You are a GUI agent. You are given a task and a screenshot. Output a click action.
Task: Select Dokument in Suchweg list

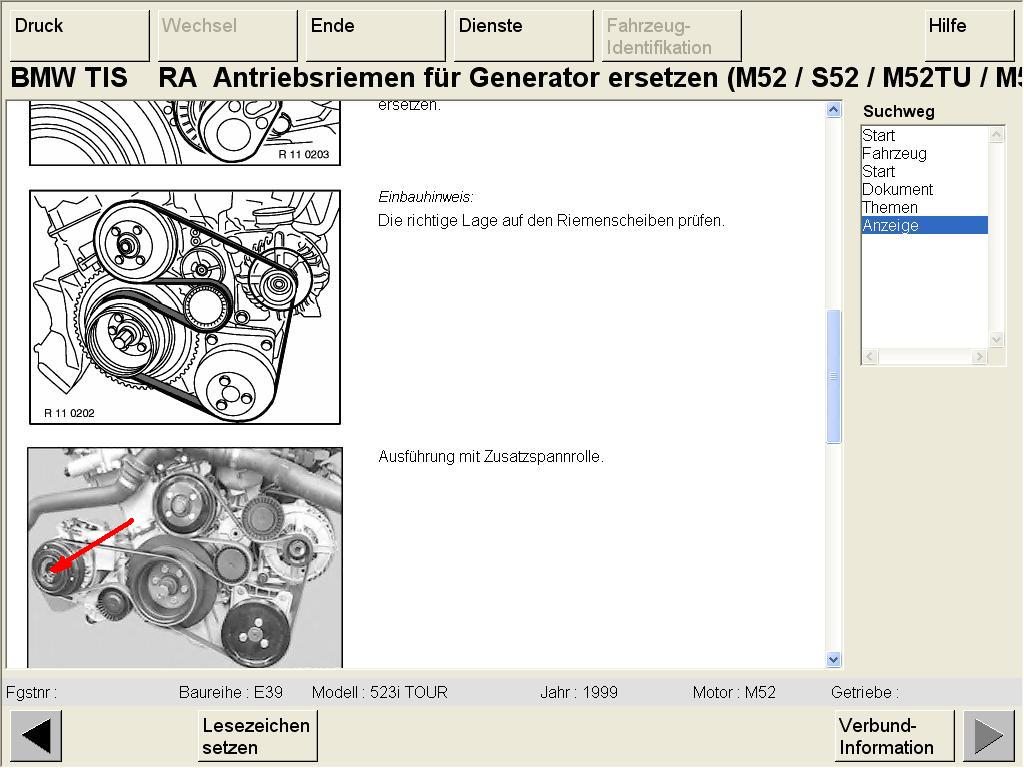coord(897,190)
